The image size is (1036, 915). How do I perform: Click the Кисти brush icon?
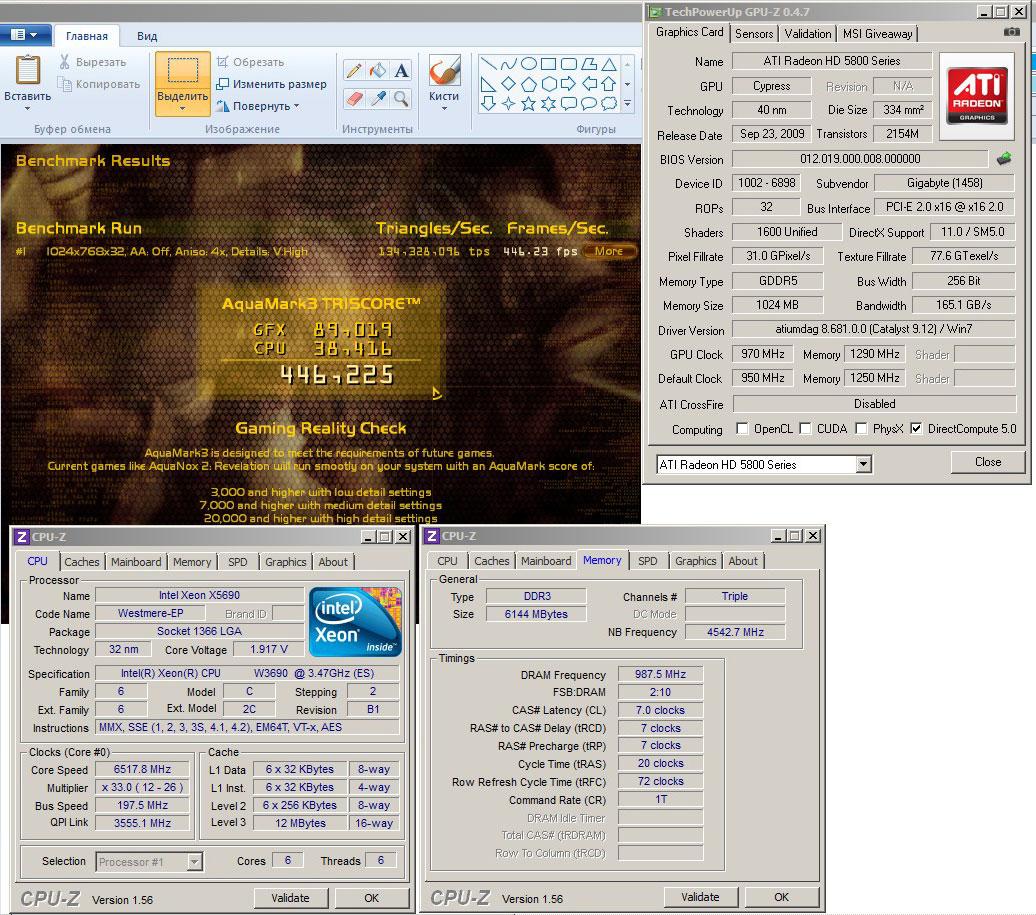point(444,71)
